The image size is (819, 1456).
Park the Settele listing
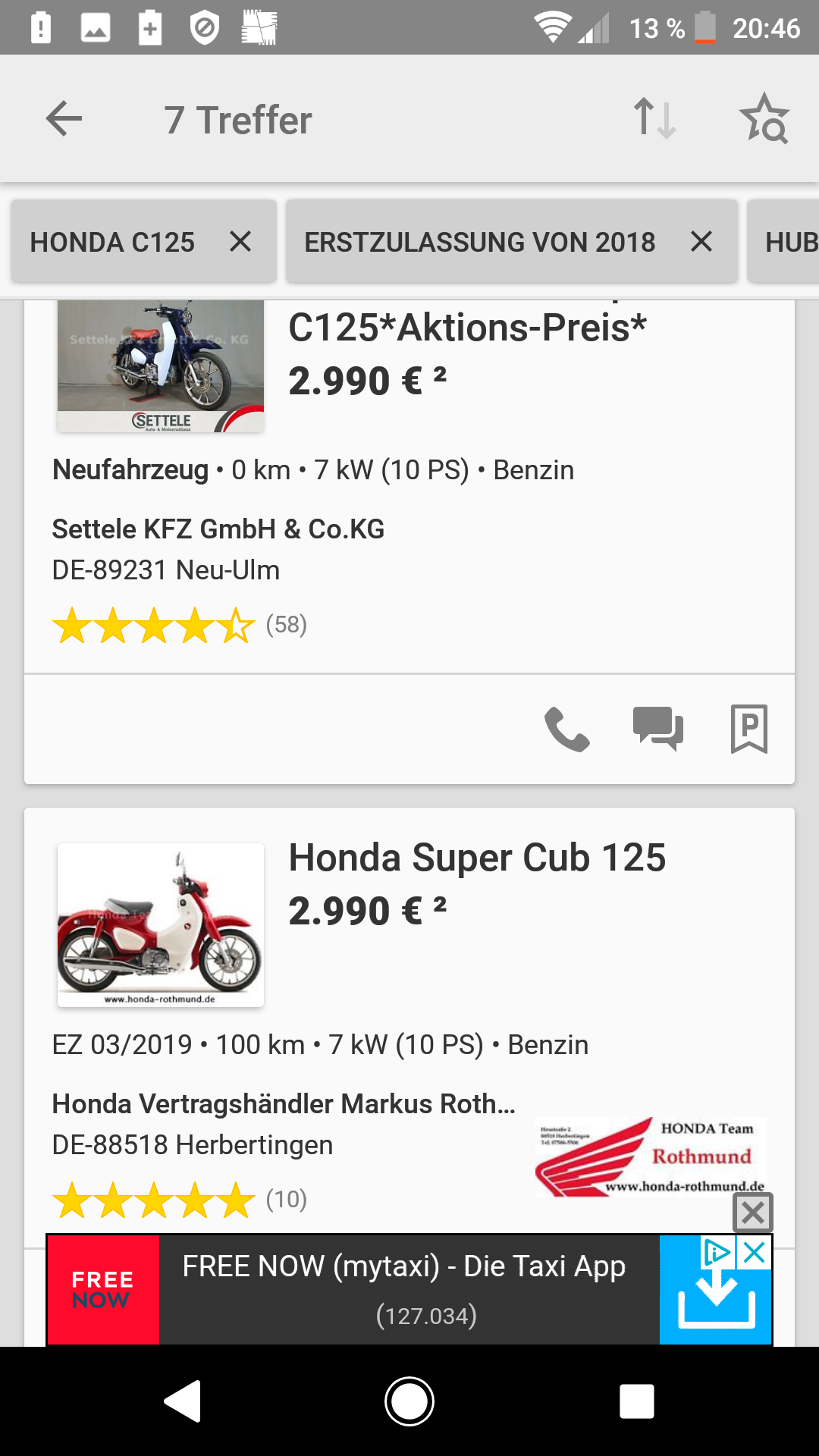pyautogui.click(x=748, y=729)
